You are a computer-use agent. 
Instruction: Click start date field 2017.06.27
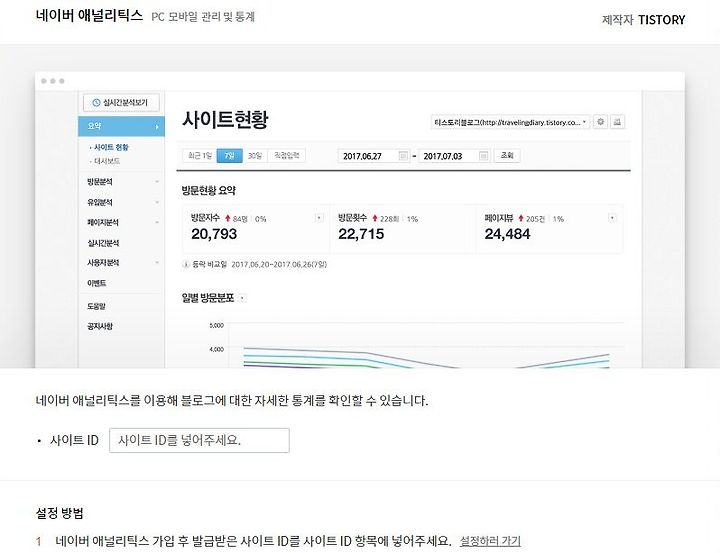(x=374, y=156)
